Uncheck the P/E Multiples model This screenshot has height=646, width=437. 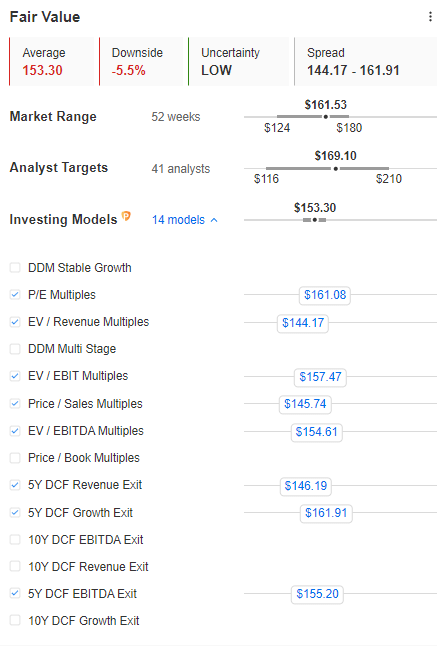coord(15,295)
